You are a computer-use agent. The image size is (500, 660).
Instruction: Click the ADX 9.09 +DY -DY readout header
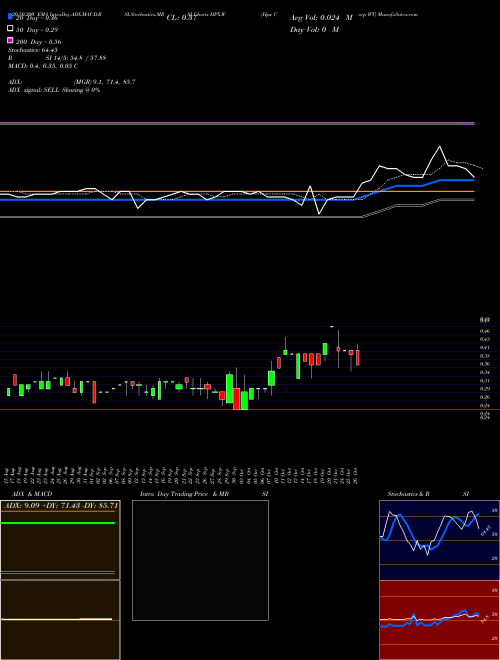tap(60, 505)
